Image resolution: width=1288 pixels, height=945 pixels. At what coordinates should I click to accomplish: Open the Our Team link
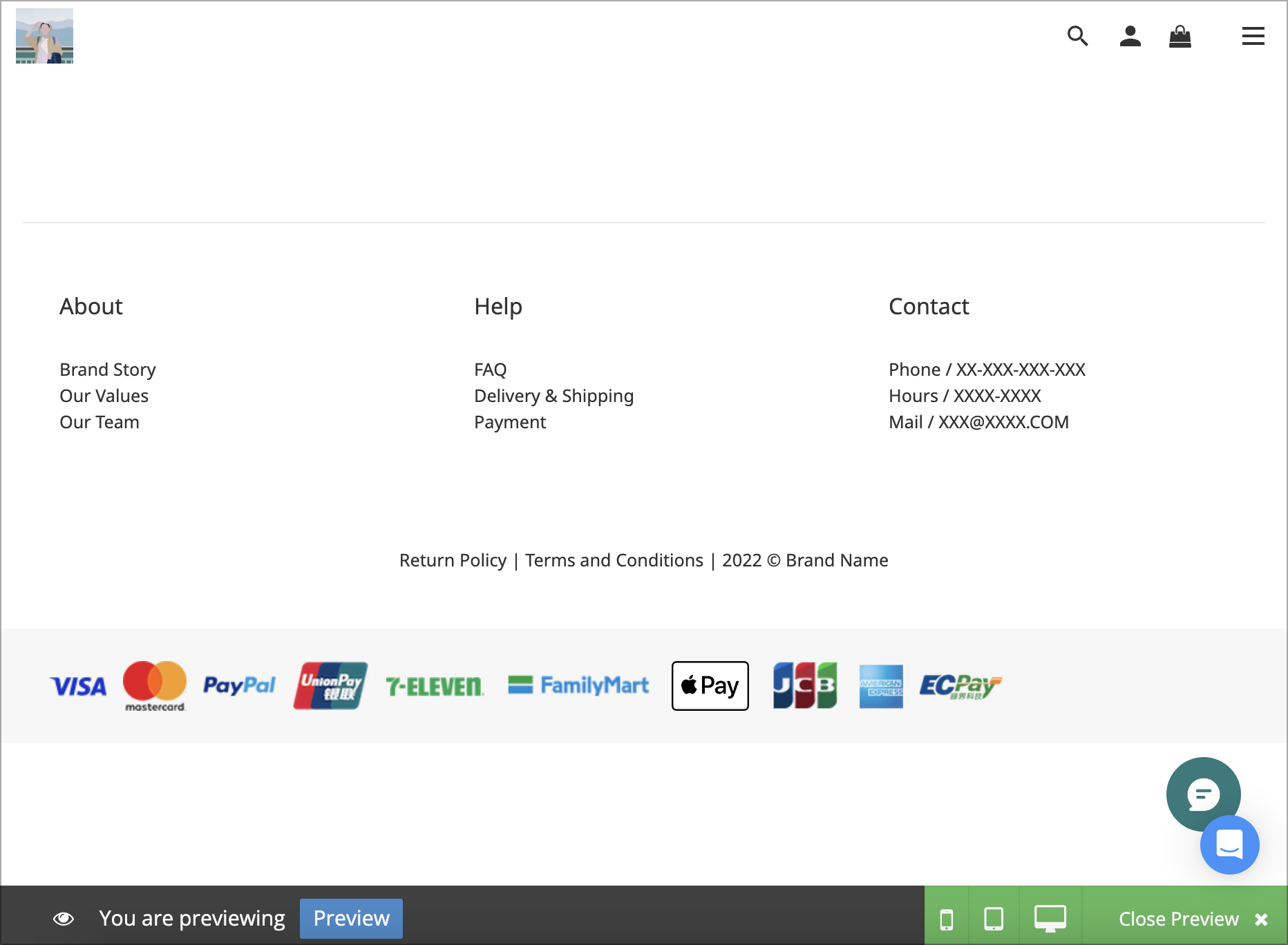pyautogui.click(x=100, y=422)
